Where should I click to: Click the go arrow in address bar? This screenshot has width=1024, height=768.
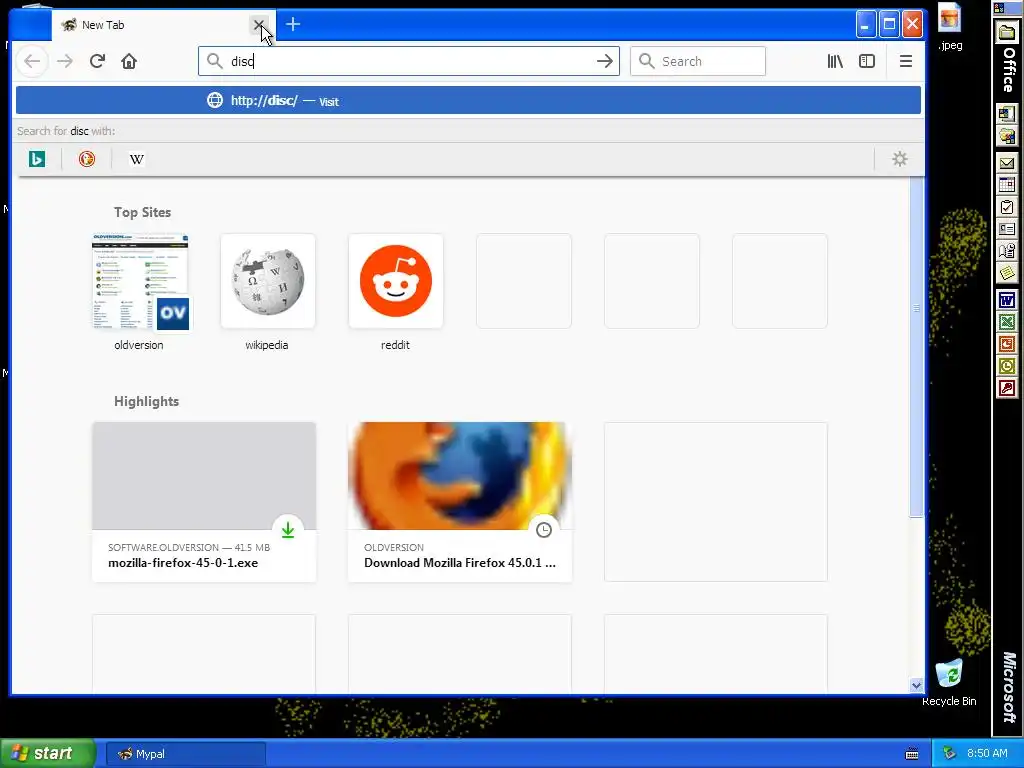pos(605,61)
